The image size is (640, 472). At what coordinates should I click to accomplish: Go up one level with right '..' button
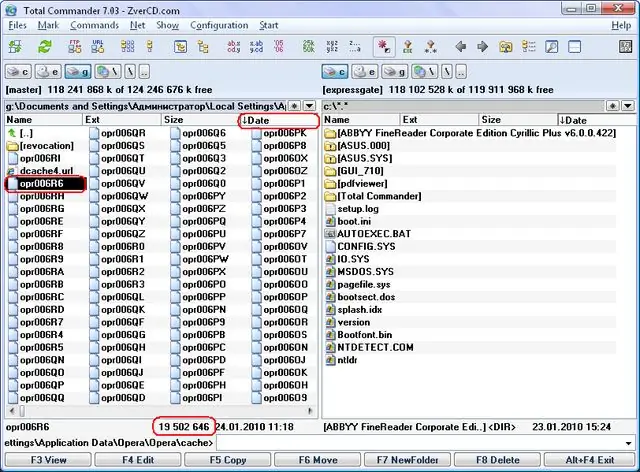(461, 72)
